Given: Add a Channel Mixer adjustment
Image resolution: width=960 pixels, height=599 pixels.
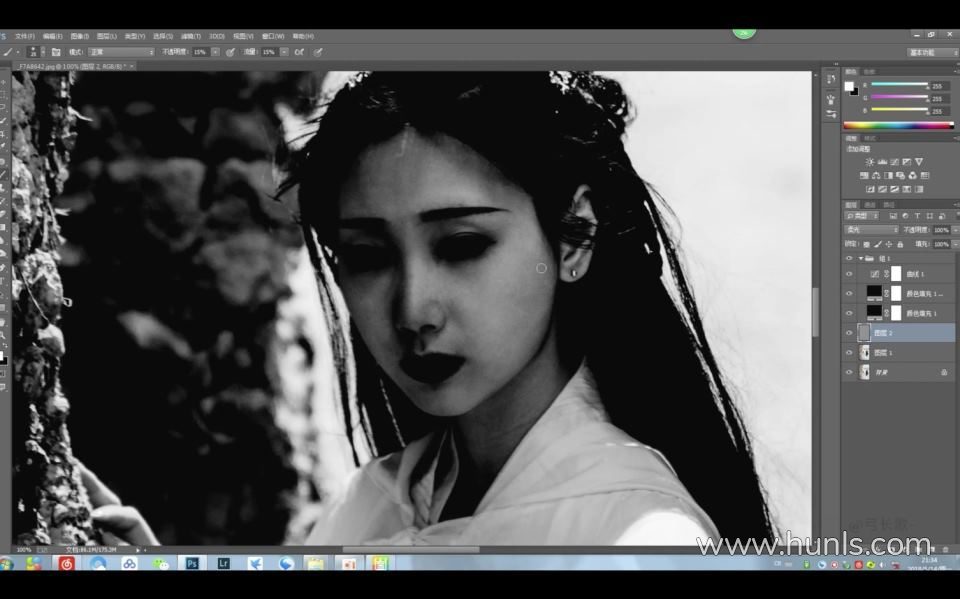Looking at the screenshot, I should (913, 175).
